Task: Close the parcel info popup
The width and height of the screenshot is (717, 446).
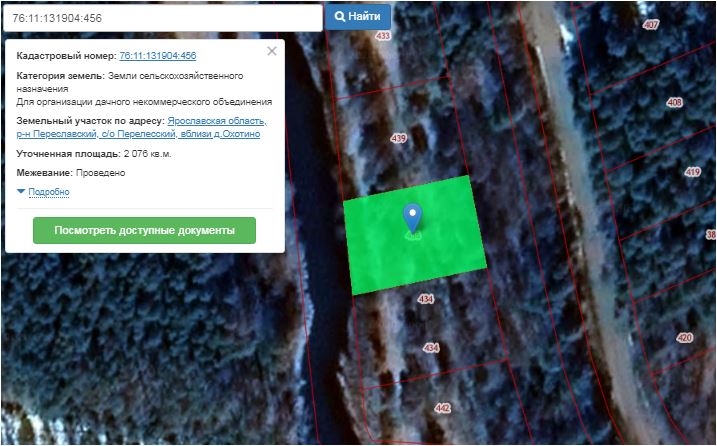Action: (272, 51)
